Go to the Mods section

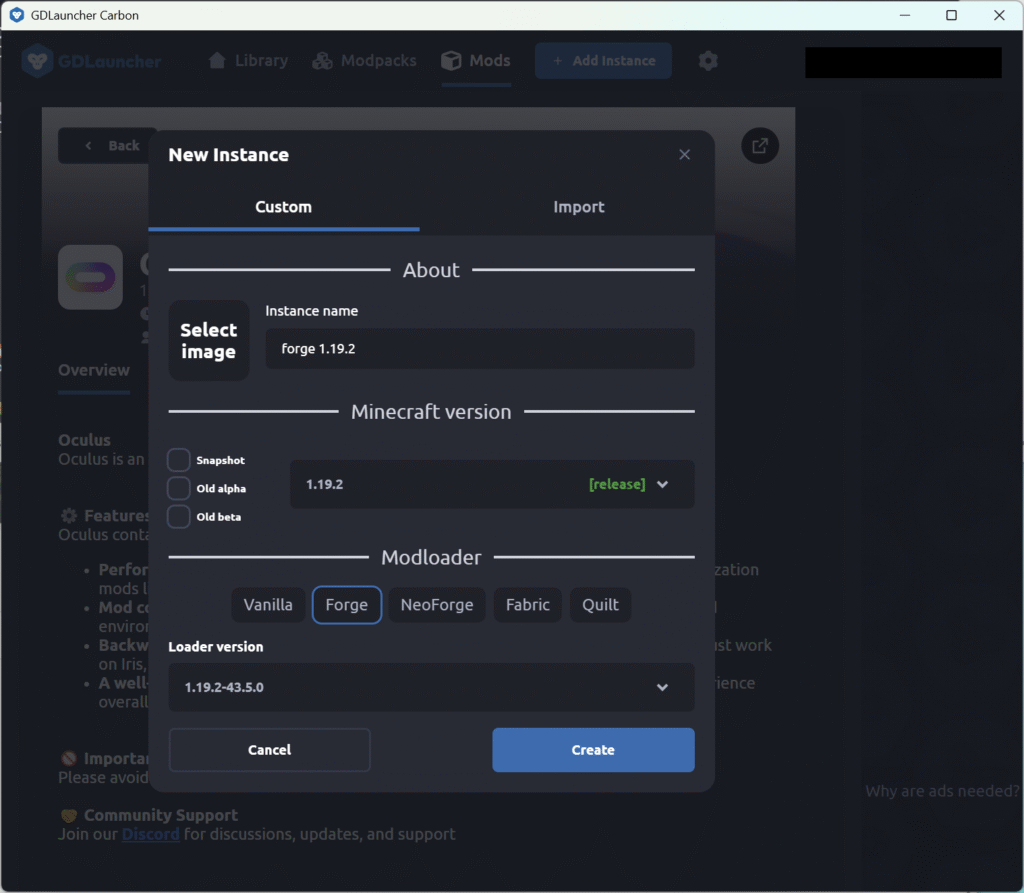476,61
